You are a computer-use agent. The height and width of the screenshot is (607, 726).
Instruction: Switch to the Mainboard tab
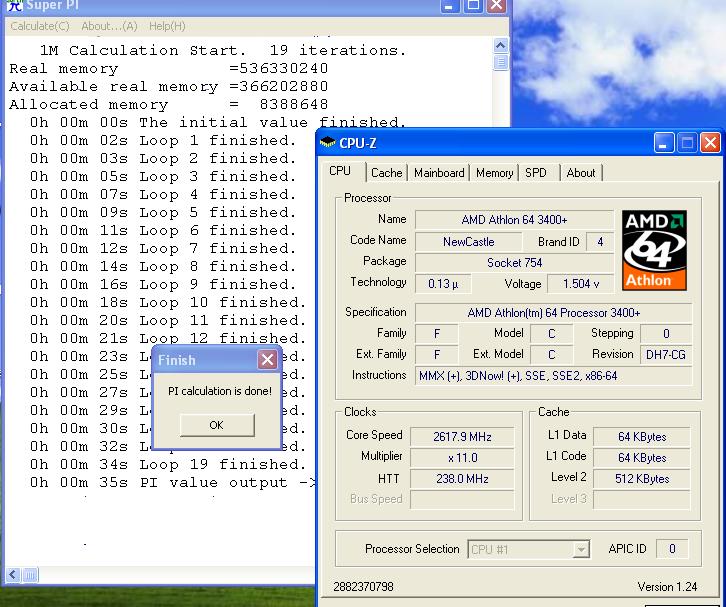439,173
